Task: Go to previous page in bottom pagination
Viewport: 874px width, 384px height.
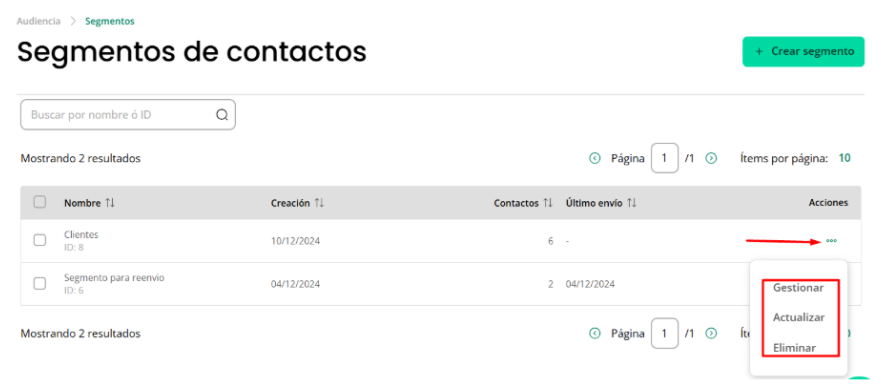Action: coord(595,333)
